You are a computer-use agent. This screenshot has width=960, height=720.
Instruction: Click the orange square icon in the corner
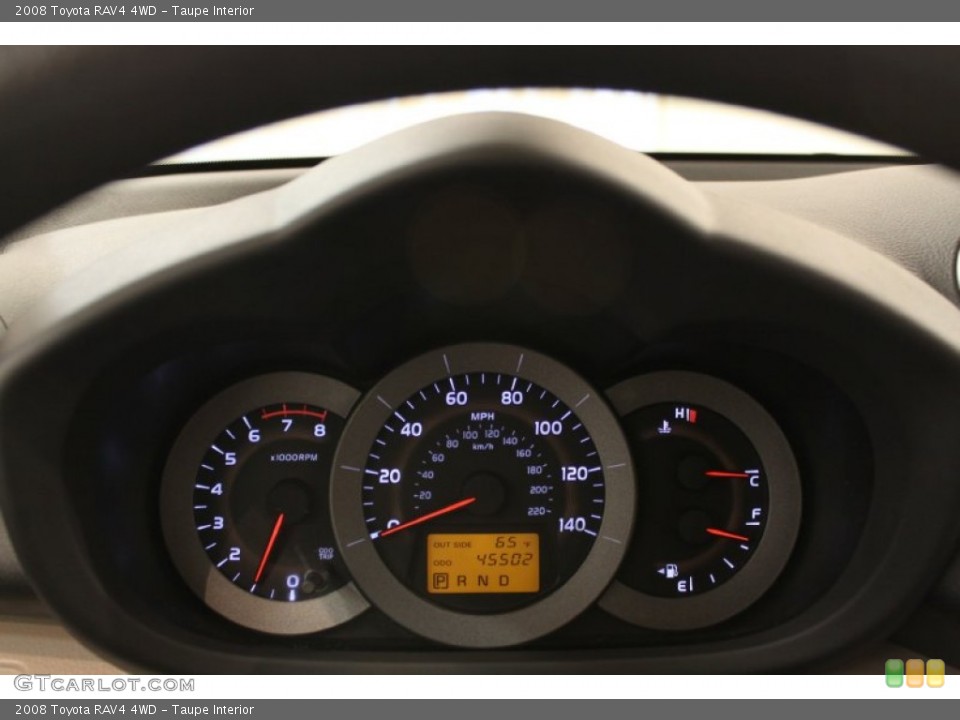[x=915, y=673]
